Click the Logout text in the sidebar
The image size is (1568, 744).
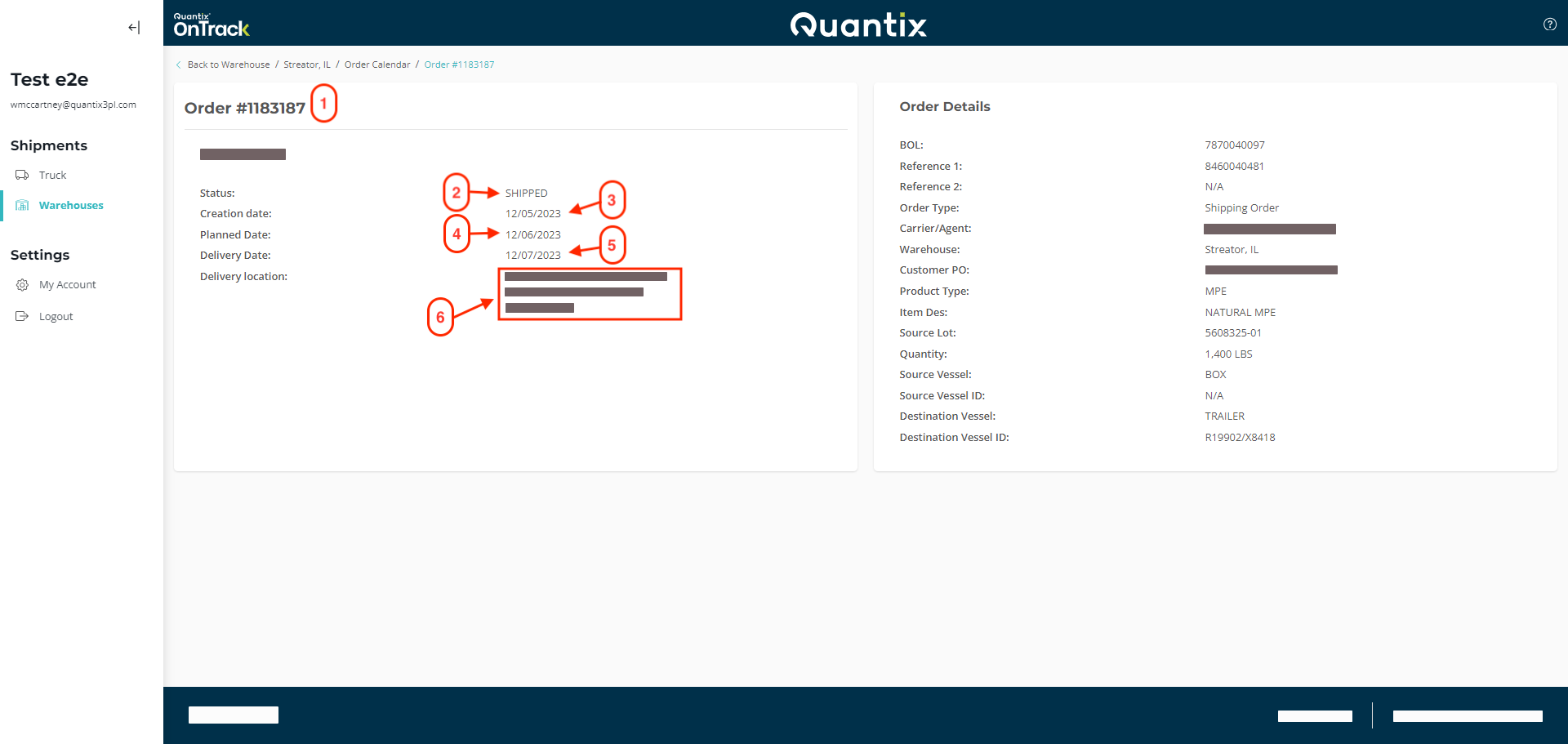pyautogui.click(x=56, y=317)
